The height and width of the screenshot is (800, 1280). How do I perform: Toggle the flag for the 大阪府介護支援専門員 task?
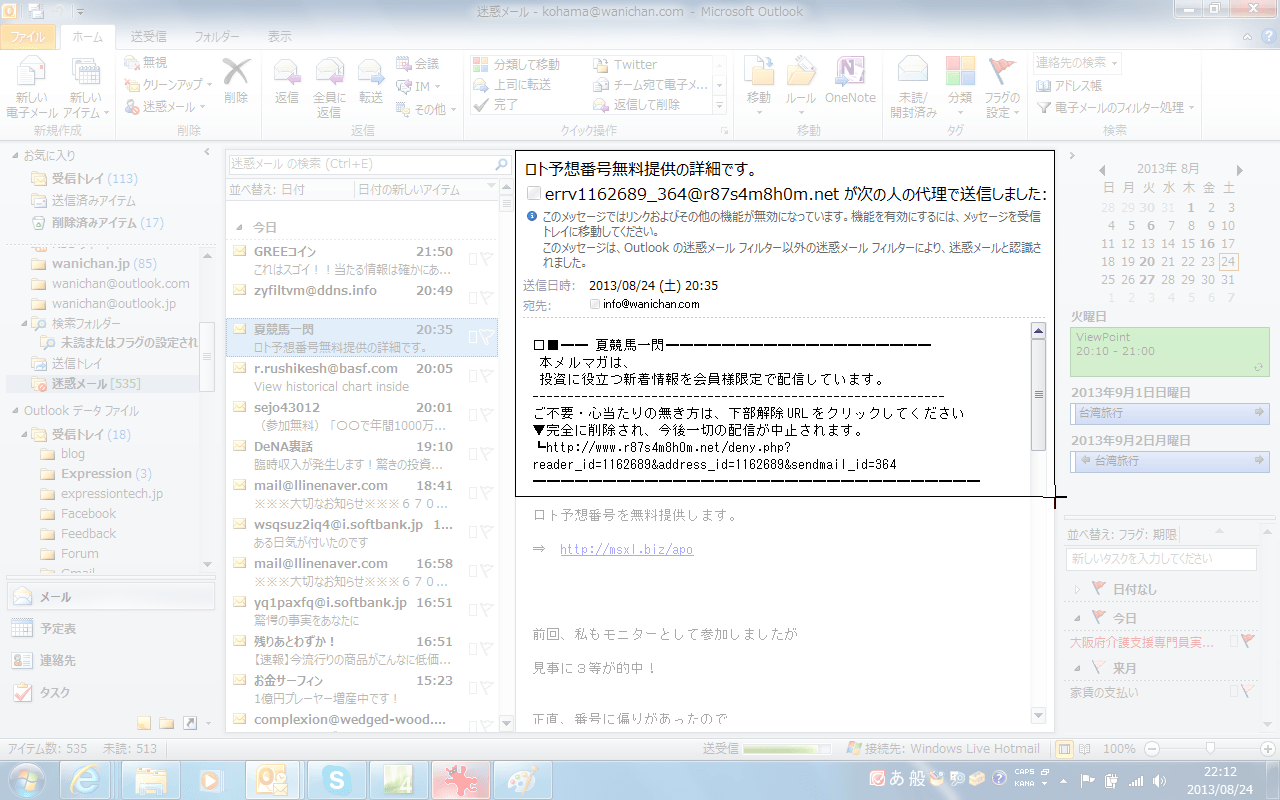(1247, 641)
